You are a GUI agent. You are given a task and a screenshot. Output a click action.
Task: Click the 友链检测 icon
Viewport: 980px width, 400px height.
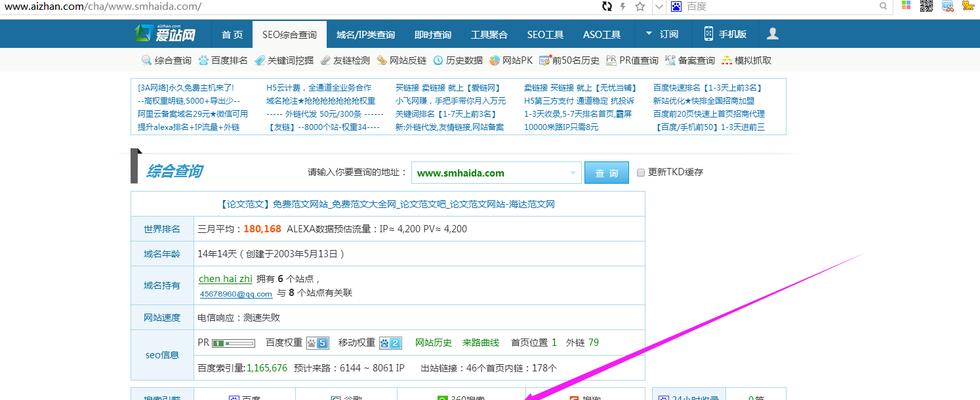pyautogui.click(x=325, y=61)
